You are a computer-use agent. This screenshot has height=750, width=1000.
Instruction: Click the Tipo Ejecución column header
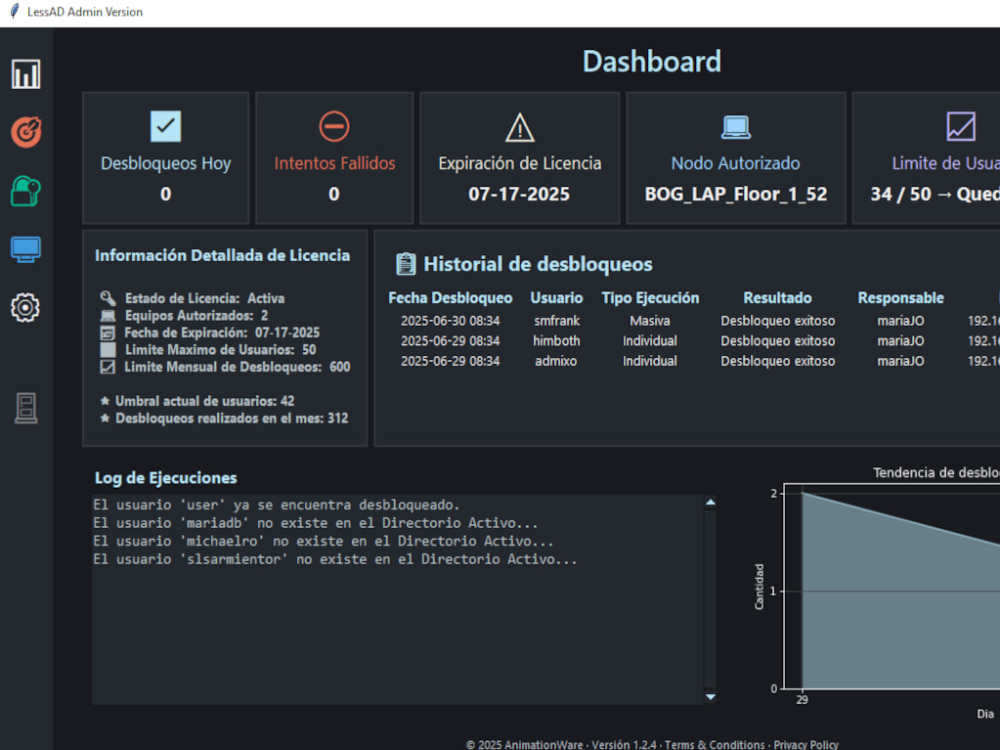650,298
